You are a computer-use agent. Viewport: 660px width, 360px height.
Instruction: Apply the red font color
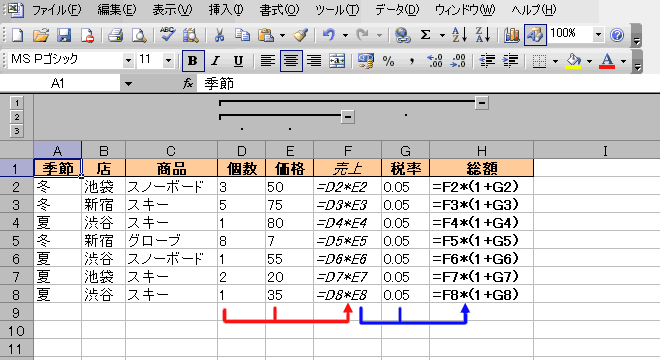point(607,61)
